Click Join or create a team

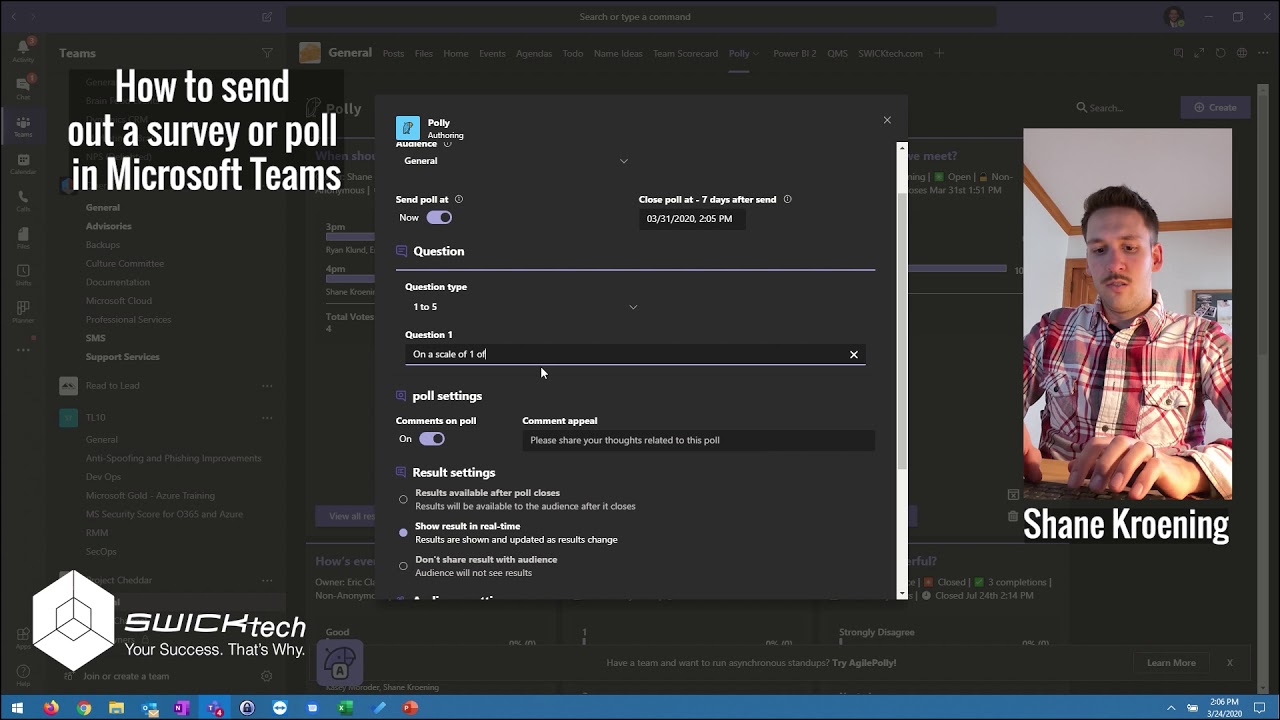point(126,676)
